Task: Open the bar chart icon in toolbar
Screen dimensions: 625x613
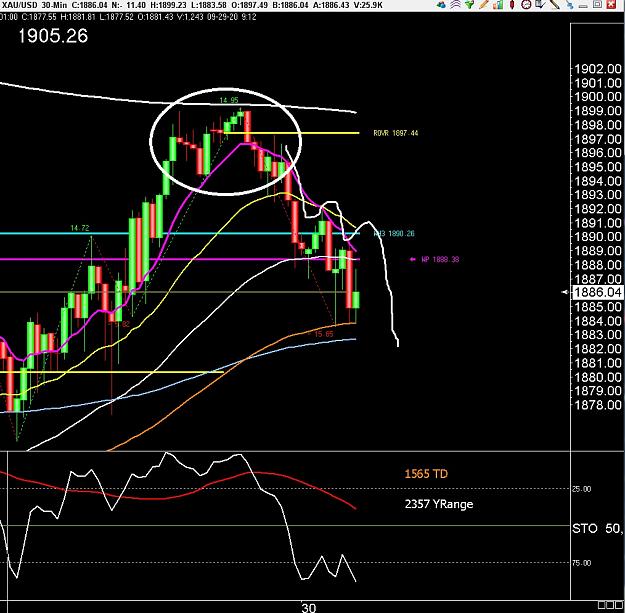Action: (x=498, y=5)
